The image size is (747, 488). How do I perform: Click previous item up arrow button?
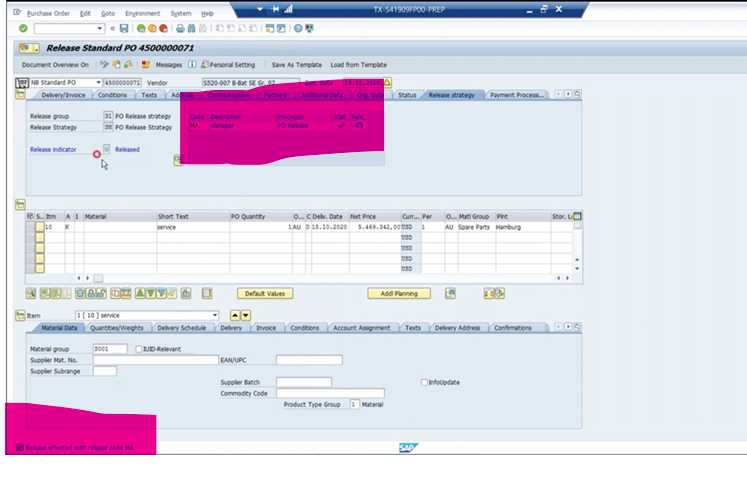pyautogui.click(x=235, y=315)
